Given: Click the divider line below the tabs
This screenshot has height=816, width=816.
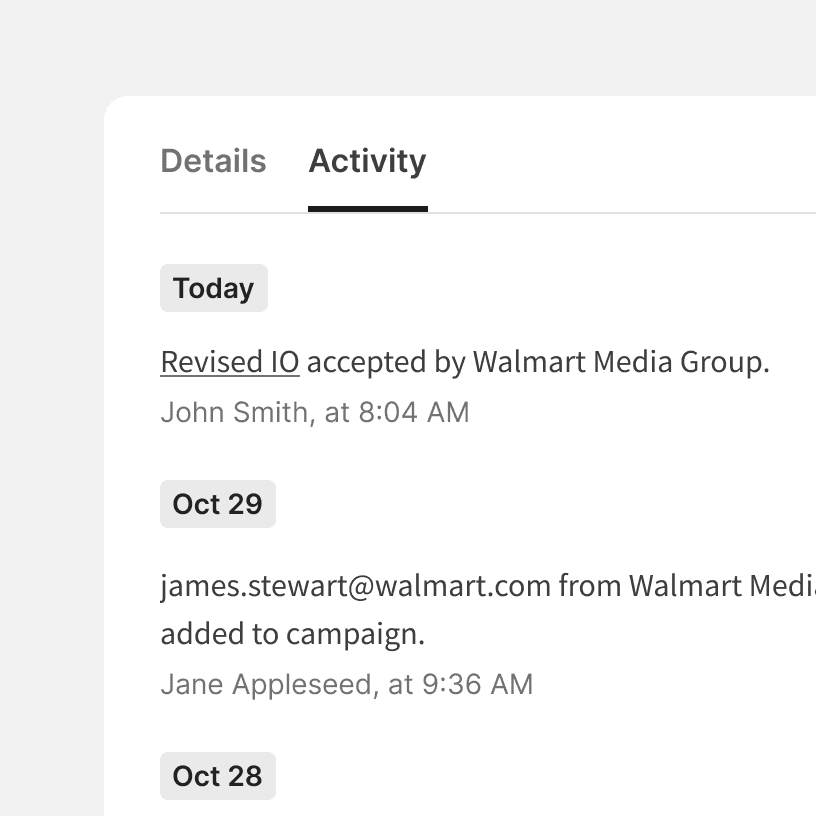Looking at the screenshot, I should coord(600,213).
